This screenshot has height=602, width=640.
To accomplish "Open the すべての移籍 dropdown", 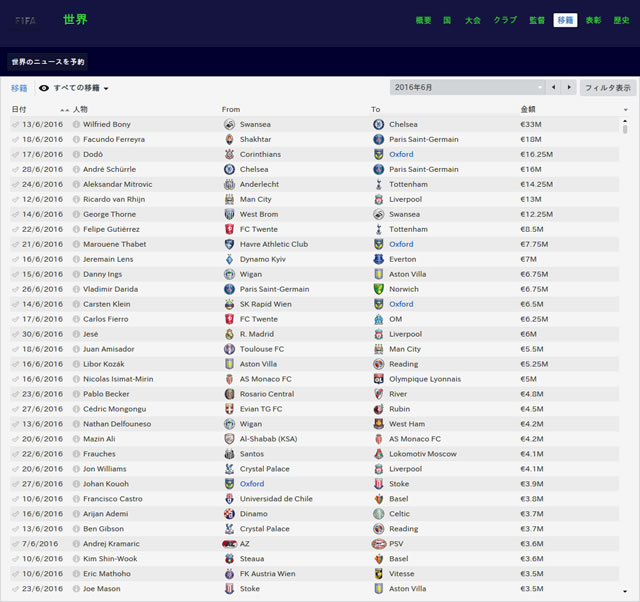I will [x=81, y=88].
